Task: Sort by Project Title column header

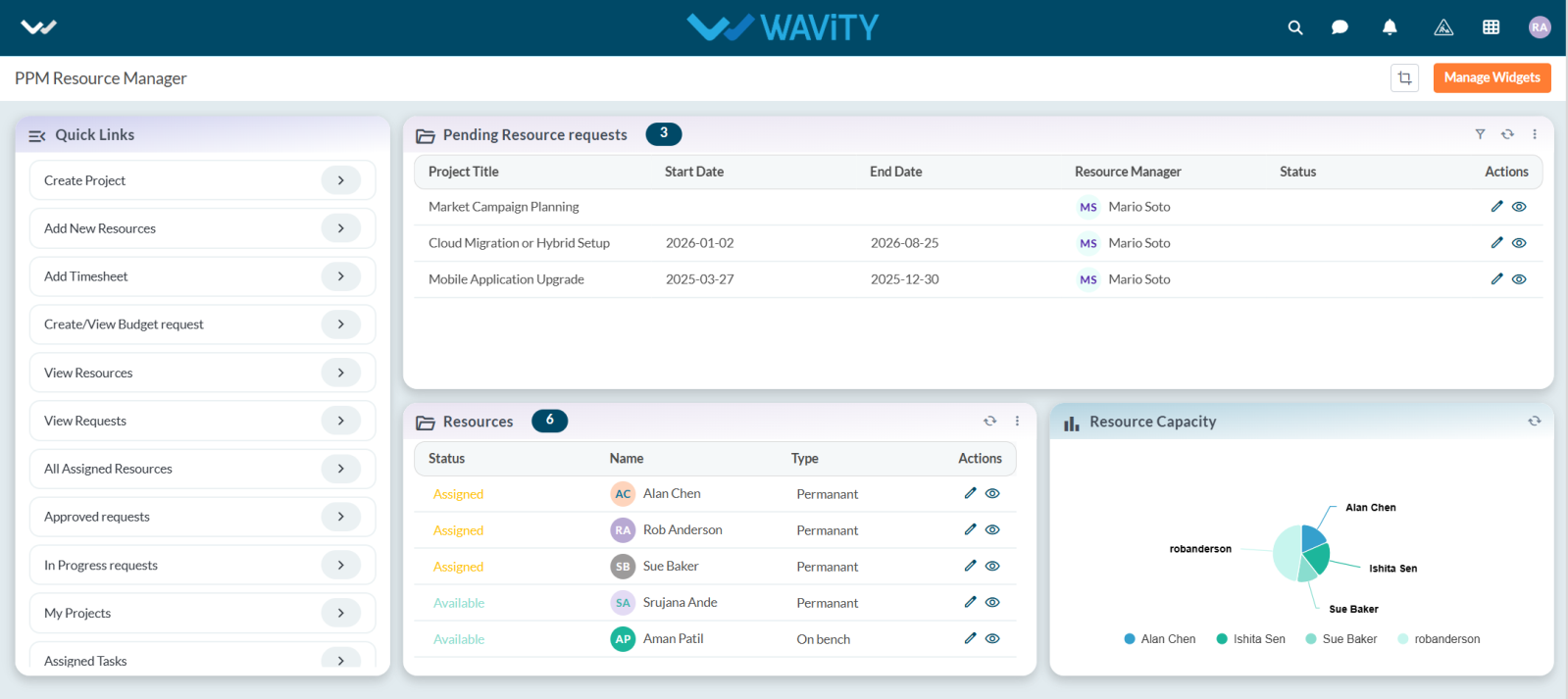Action: pyautogui.click(x=463, y=172)
